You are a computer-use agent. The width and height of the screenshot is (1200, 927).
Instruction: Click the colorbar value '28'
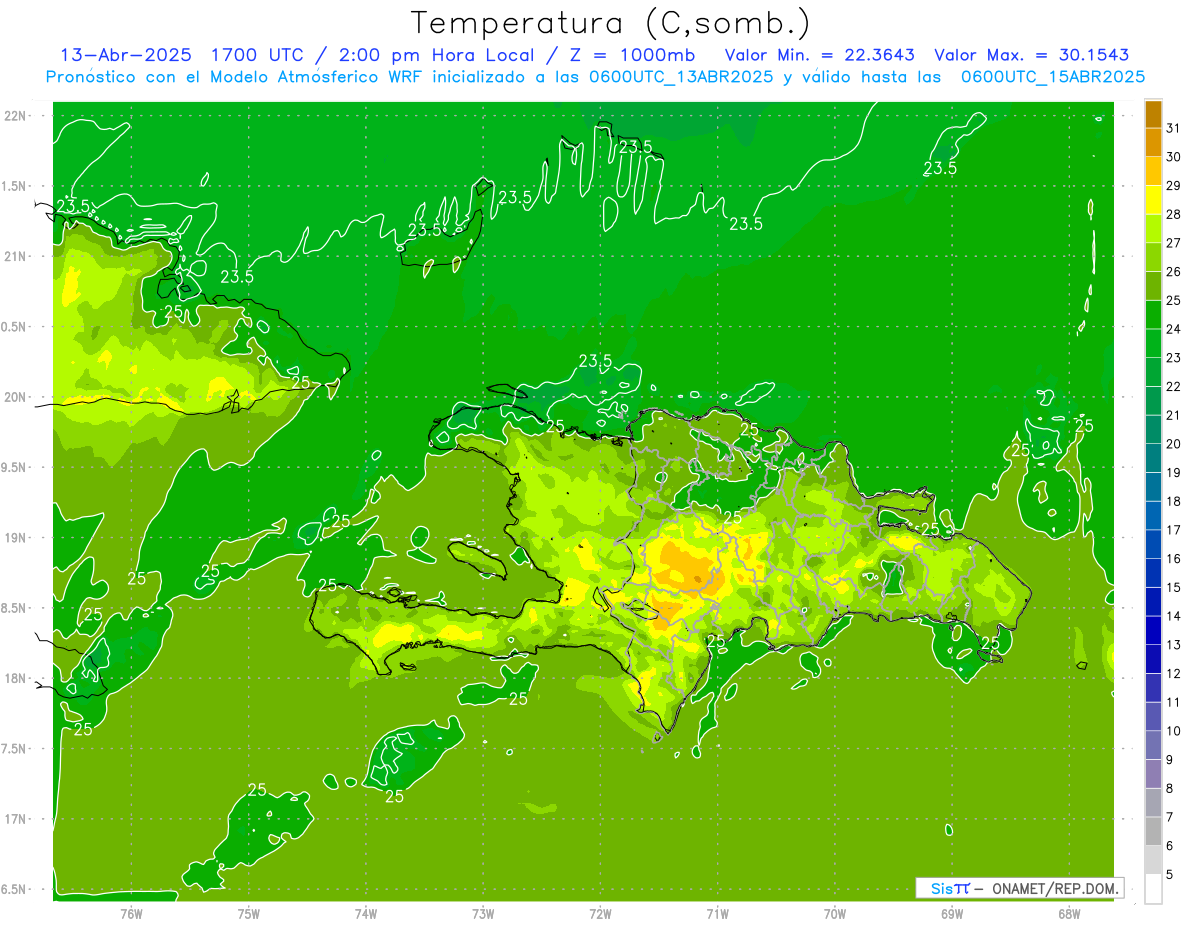point(1173,214)
